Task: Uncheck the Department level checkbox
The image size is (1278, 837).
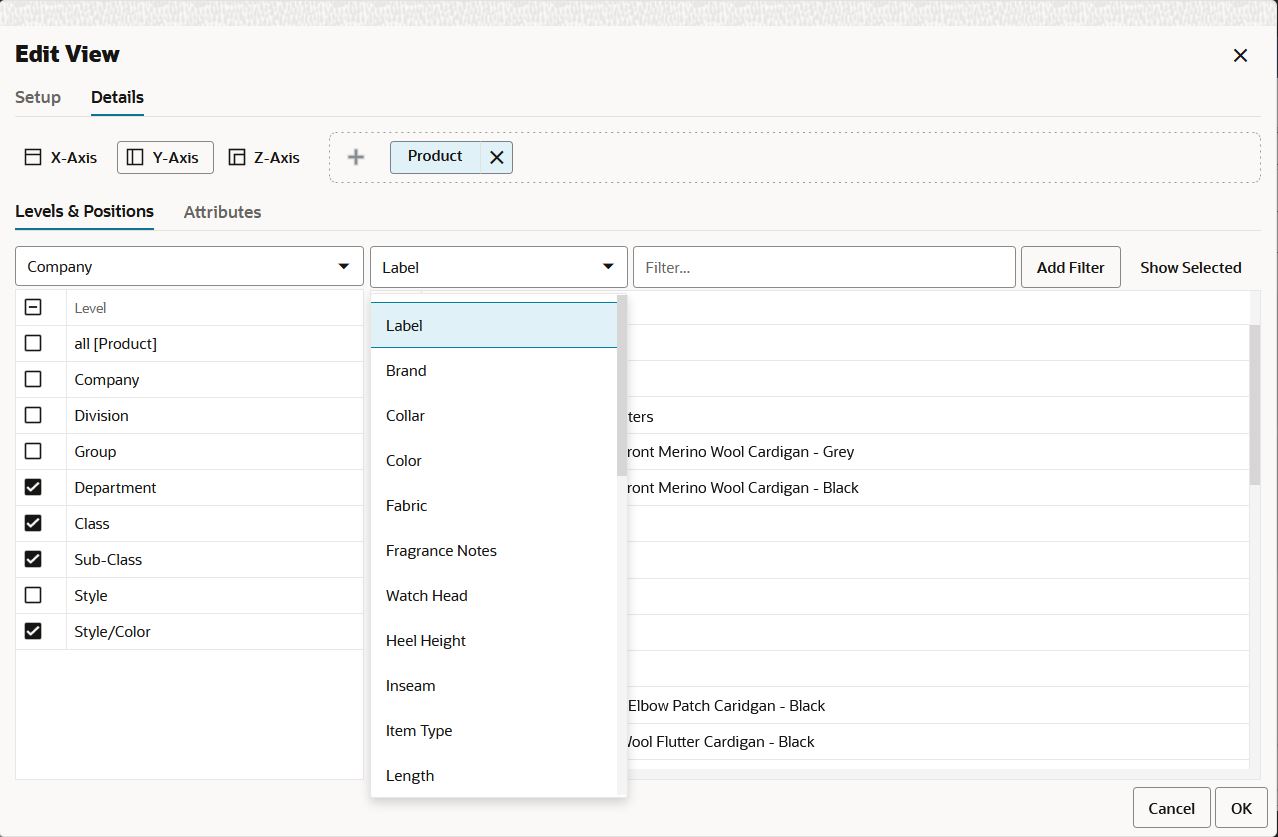Action: (x=33, y=487)
